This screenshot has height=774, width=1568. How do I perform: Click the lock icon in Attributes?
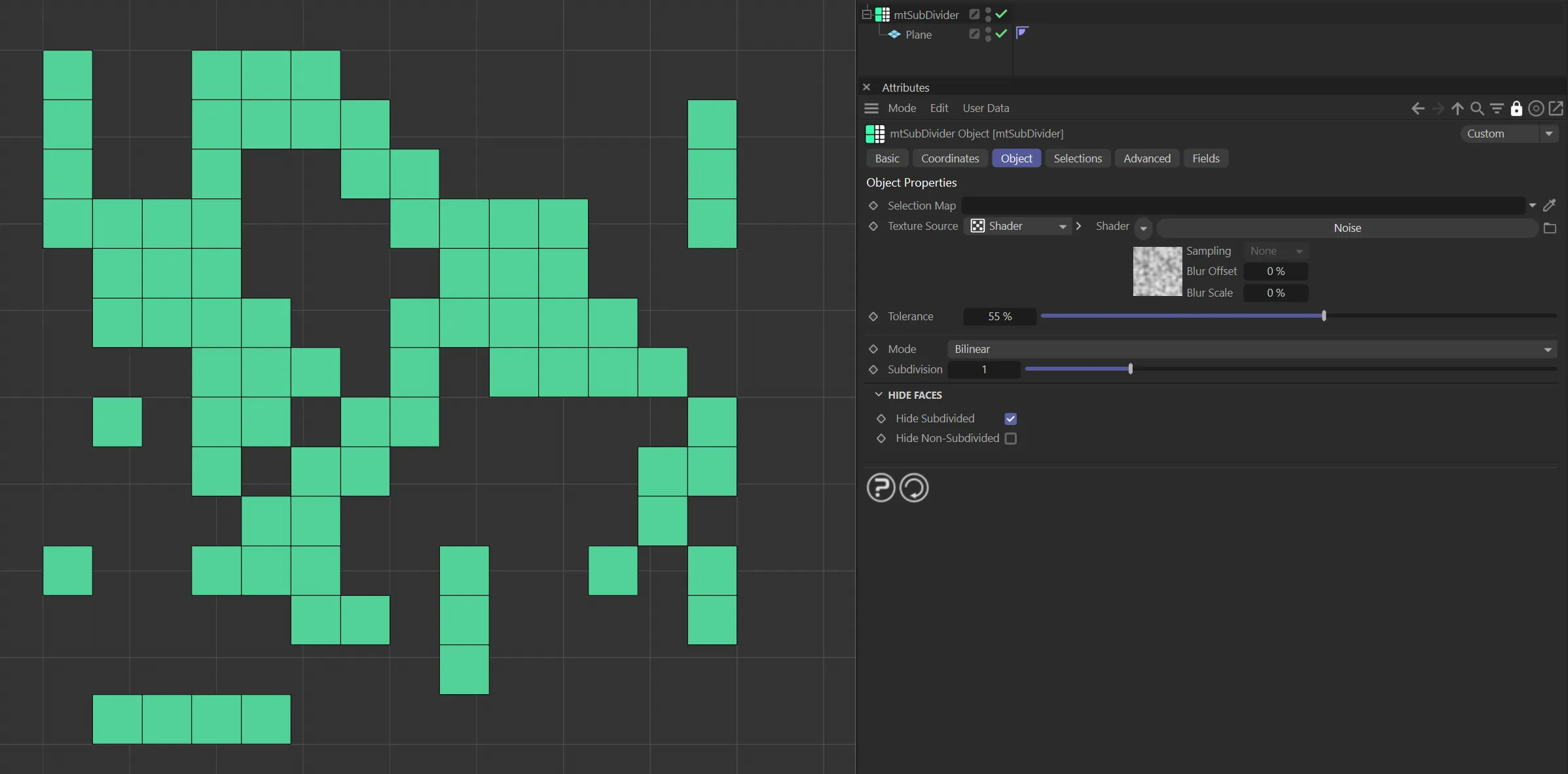click(x=1516, y=109)
